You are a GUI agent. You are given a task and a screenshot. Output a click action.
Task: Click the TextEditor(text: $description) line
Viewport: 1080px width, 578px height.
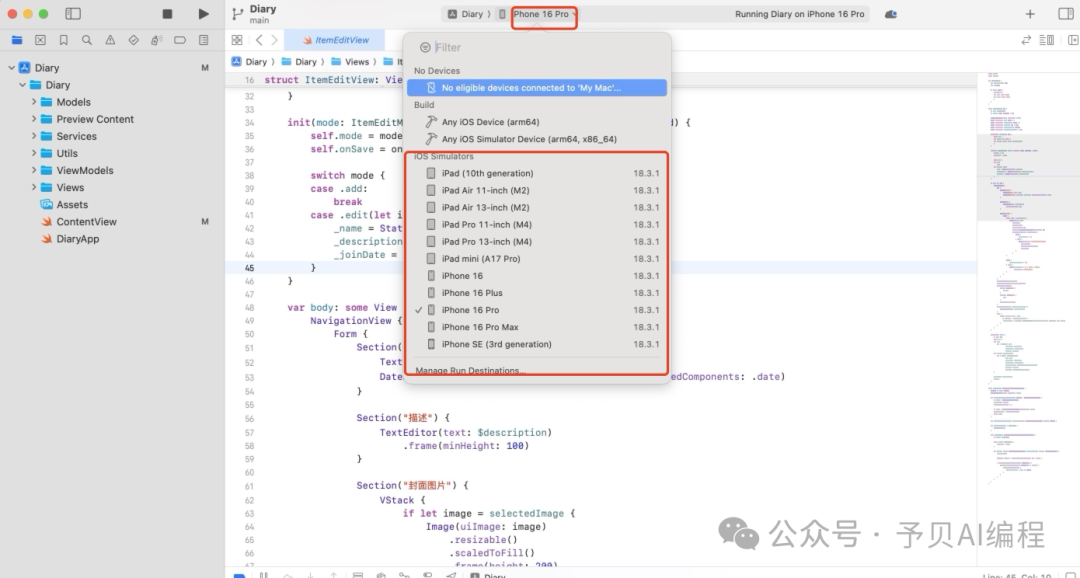click(x=465, y=433)
